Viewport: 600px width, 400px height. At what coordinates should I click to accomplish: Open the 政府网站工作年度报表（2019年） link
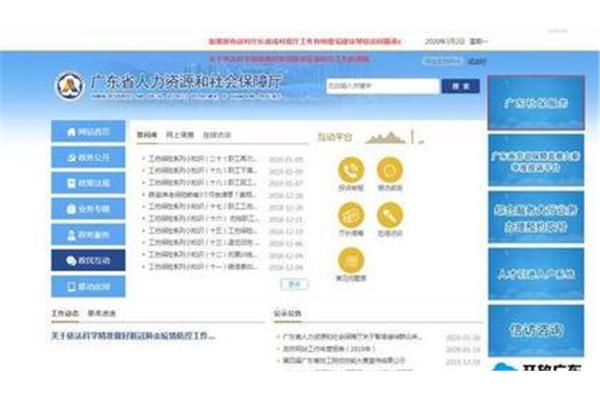click(x=329, y=349)
